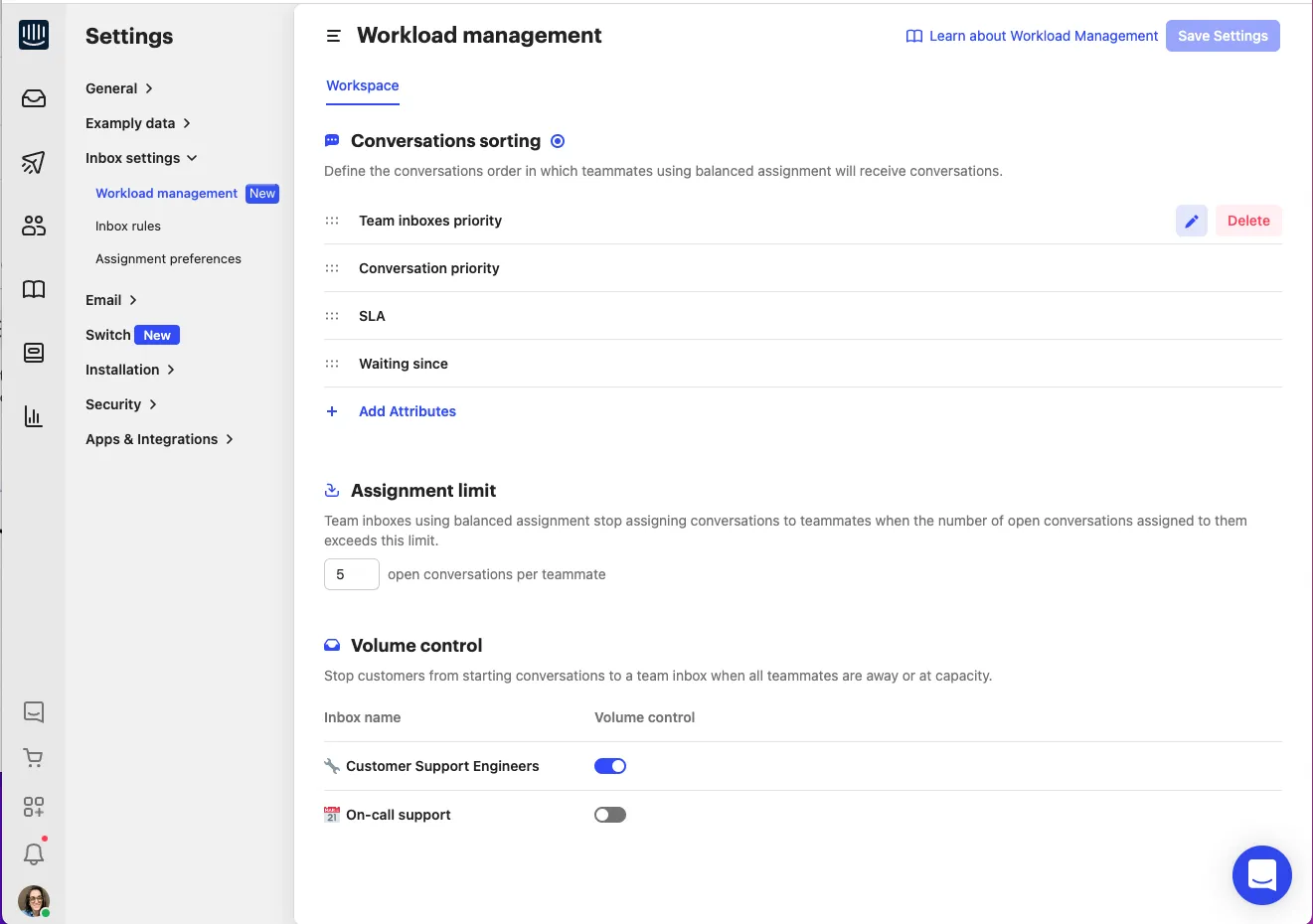
Task: Delete the Team inboxes priority rule
Action: click(x=1248, y=221)
